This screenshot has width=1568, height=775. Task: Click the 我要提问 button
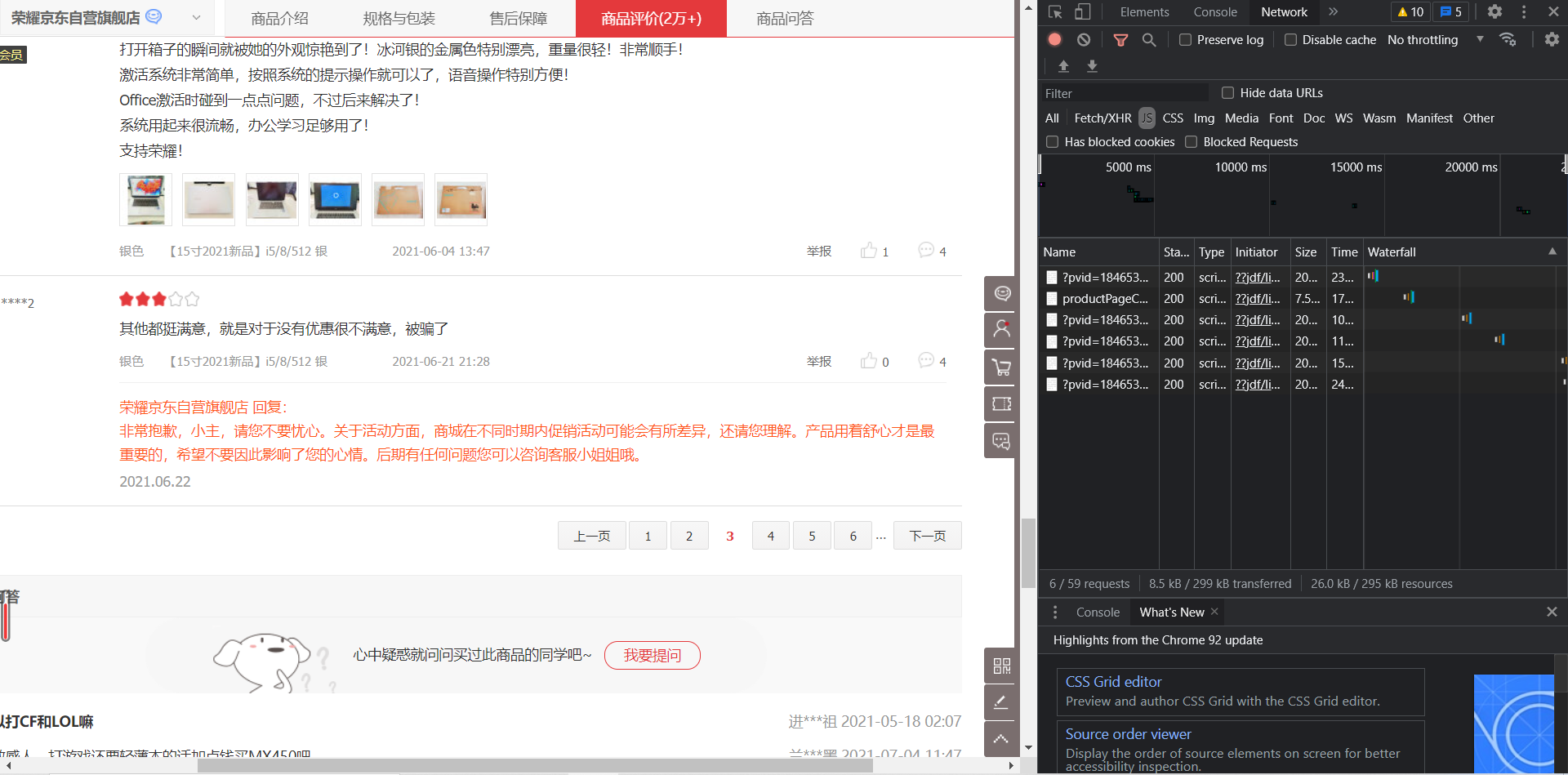coord(652,655)
